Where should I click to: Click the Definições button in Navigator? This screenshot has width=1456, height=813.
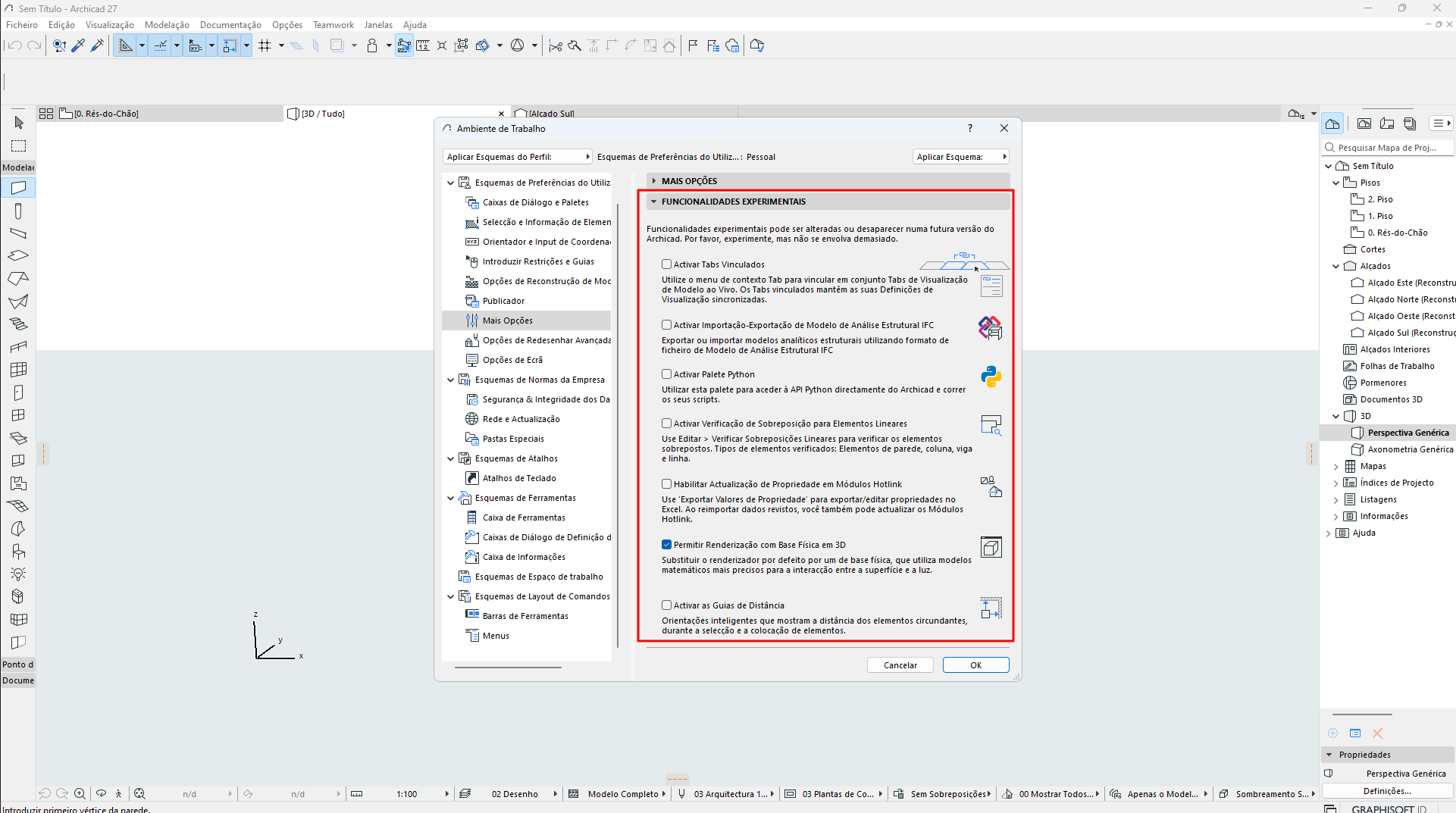coord(1387,791)
